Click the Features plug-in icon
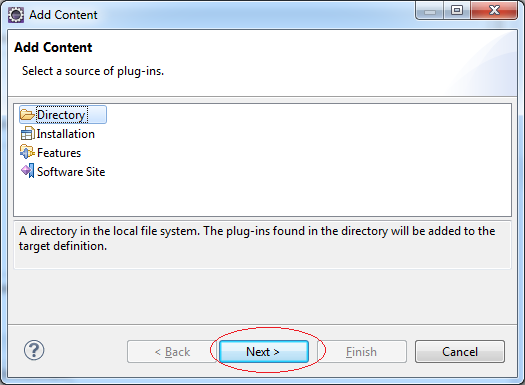 27,152
